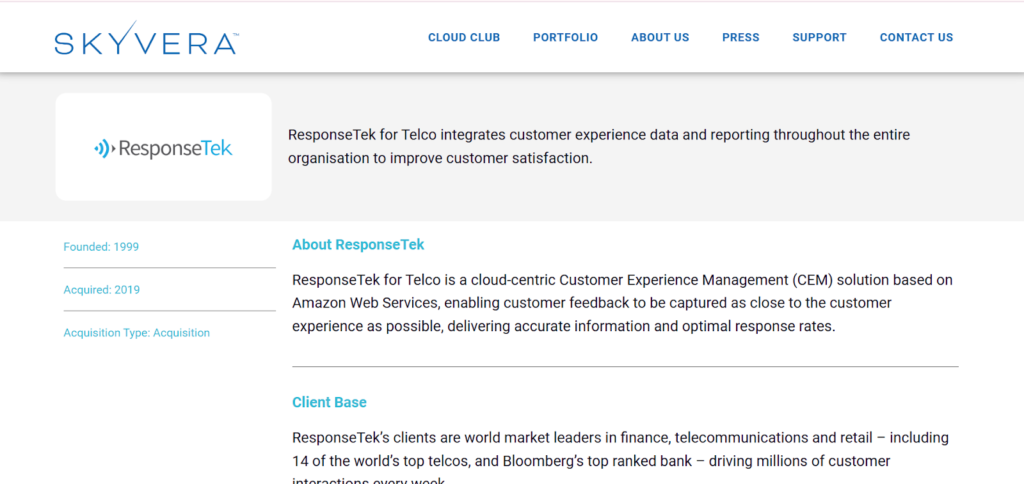Click the Acquired: 2019 sidebar entry

tap(101, 290)
